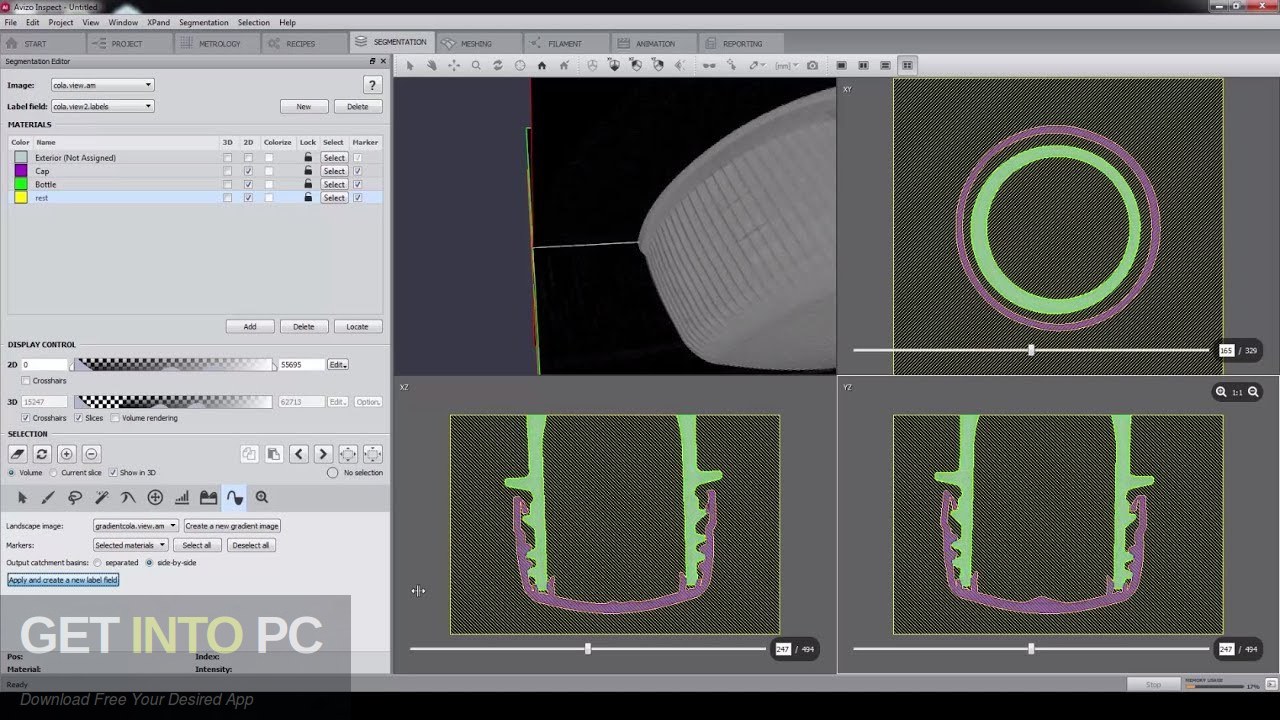Open the Image dropdown cola.view.am
Image resolution: width=1280 pixels, height=720 pixels.
102,85
